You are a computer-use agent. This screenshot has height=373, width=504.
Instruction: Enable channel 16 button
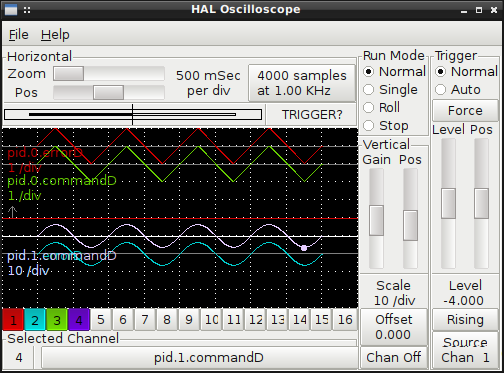tap(345, 320)
